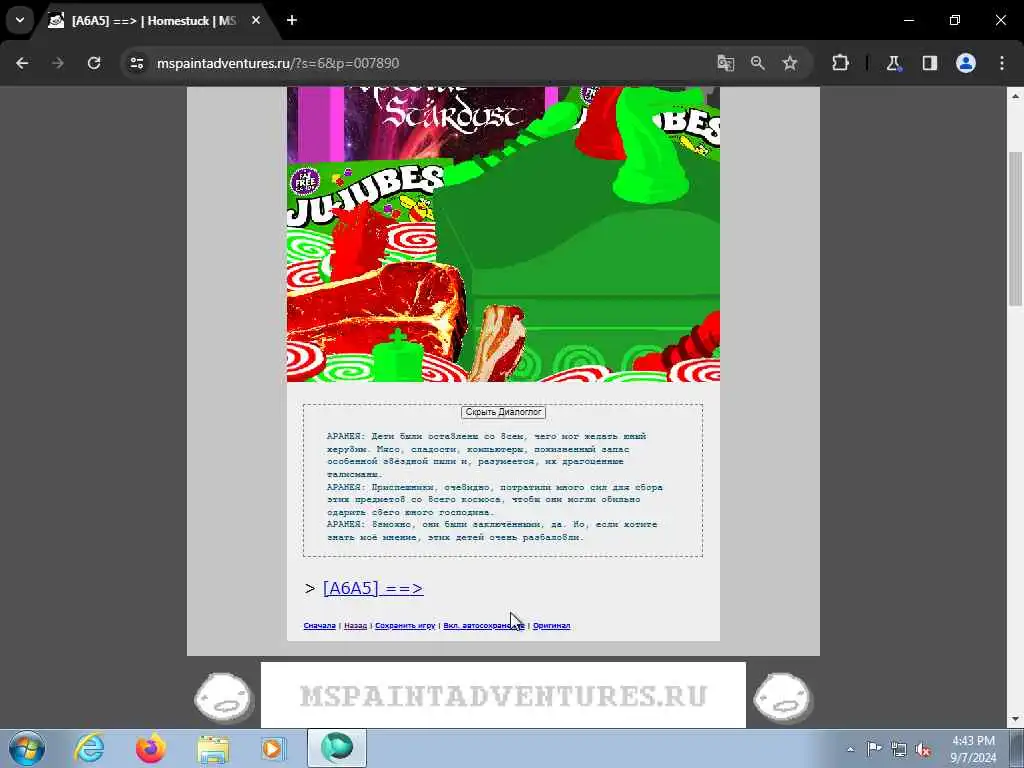The image size is (1024, 768).
Task: Open a new browser tab
Action: click(x=292, y=20)
